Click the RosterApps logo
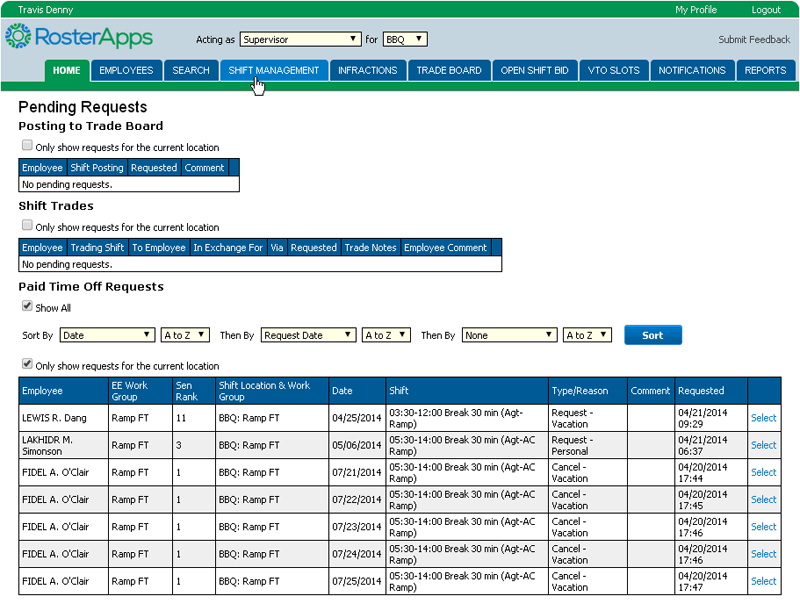 pyautogui.click(x=78, y=38)
